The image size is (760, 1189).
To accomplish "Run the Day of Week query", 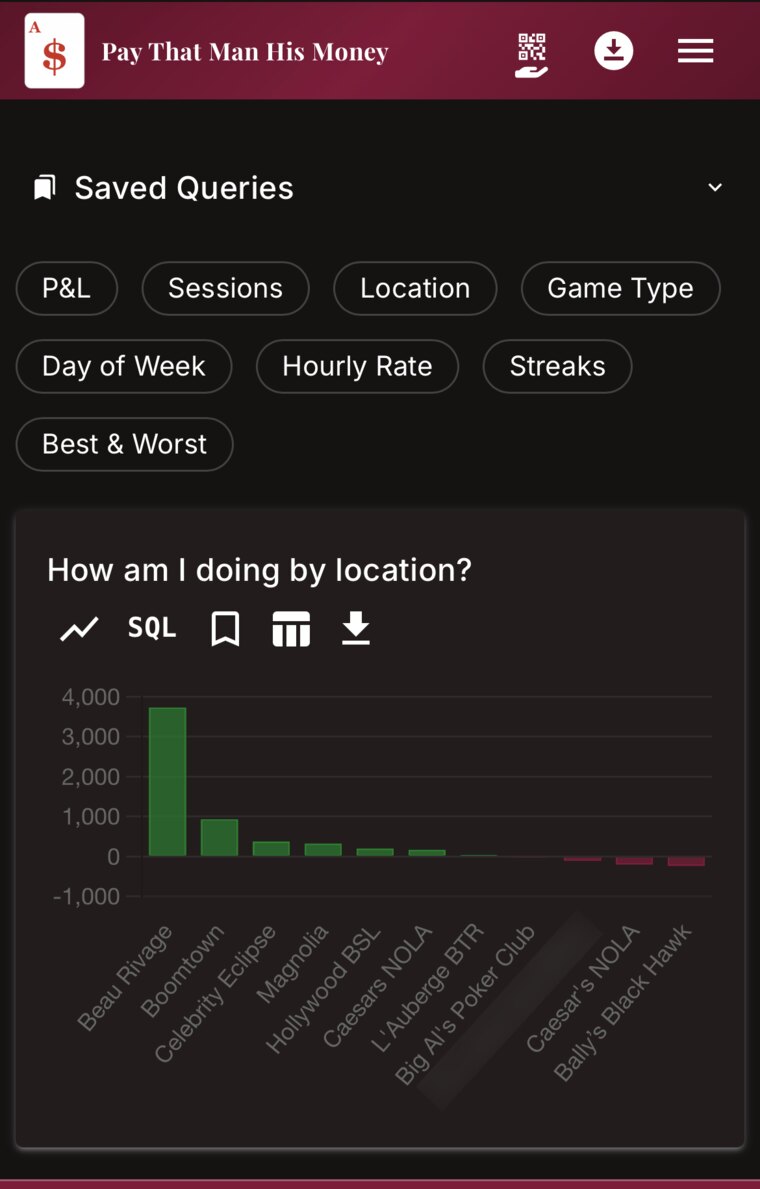I will click(124, 366).
